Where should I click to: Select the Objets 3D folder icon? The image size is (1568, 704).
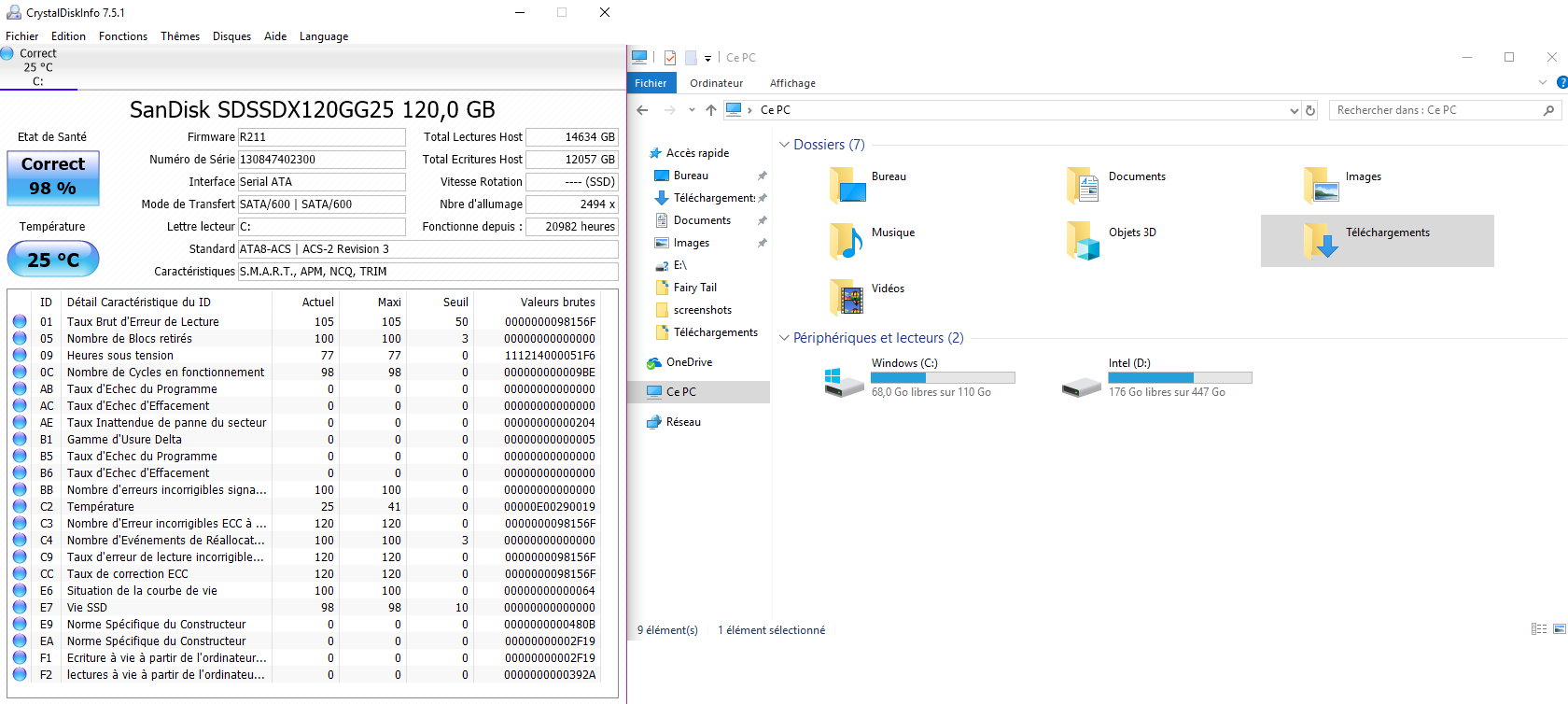[1084, 241]
